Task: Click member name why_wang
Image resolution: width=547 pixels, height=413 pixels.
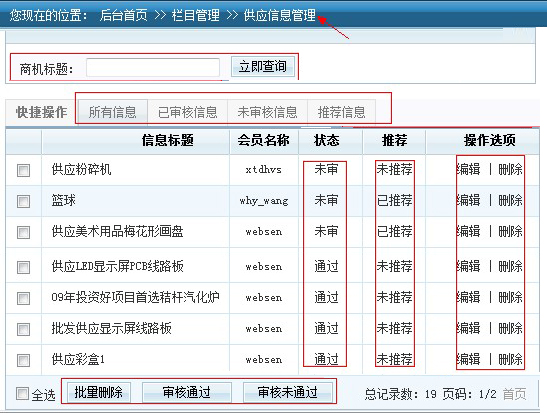Action: (264, 201)
